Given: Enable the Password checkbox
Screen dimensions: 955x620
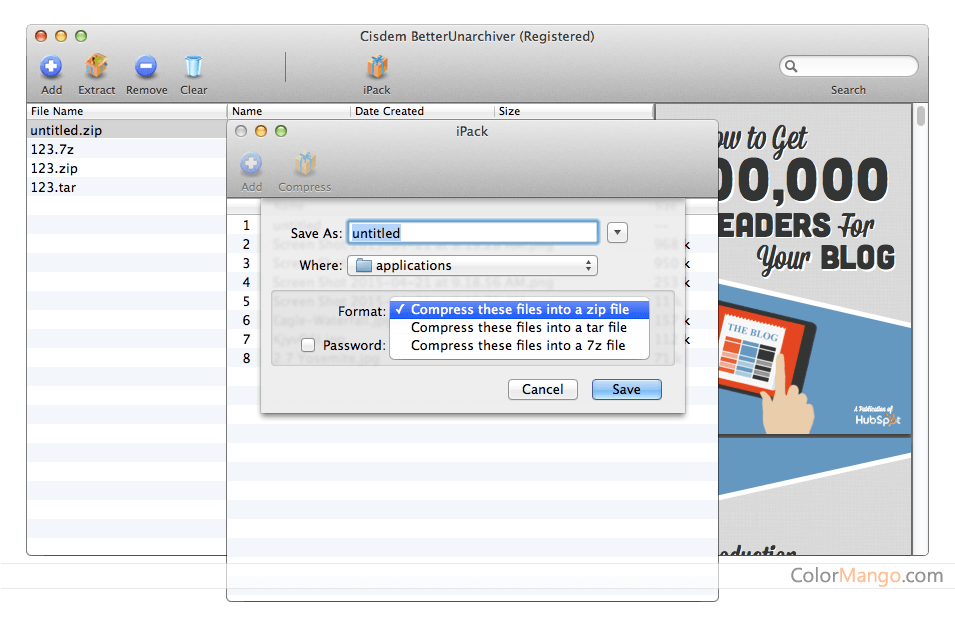Looking at the screenshot, I should pos(308,345).
